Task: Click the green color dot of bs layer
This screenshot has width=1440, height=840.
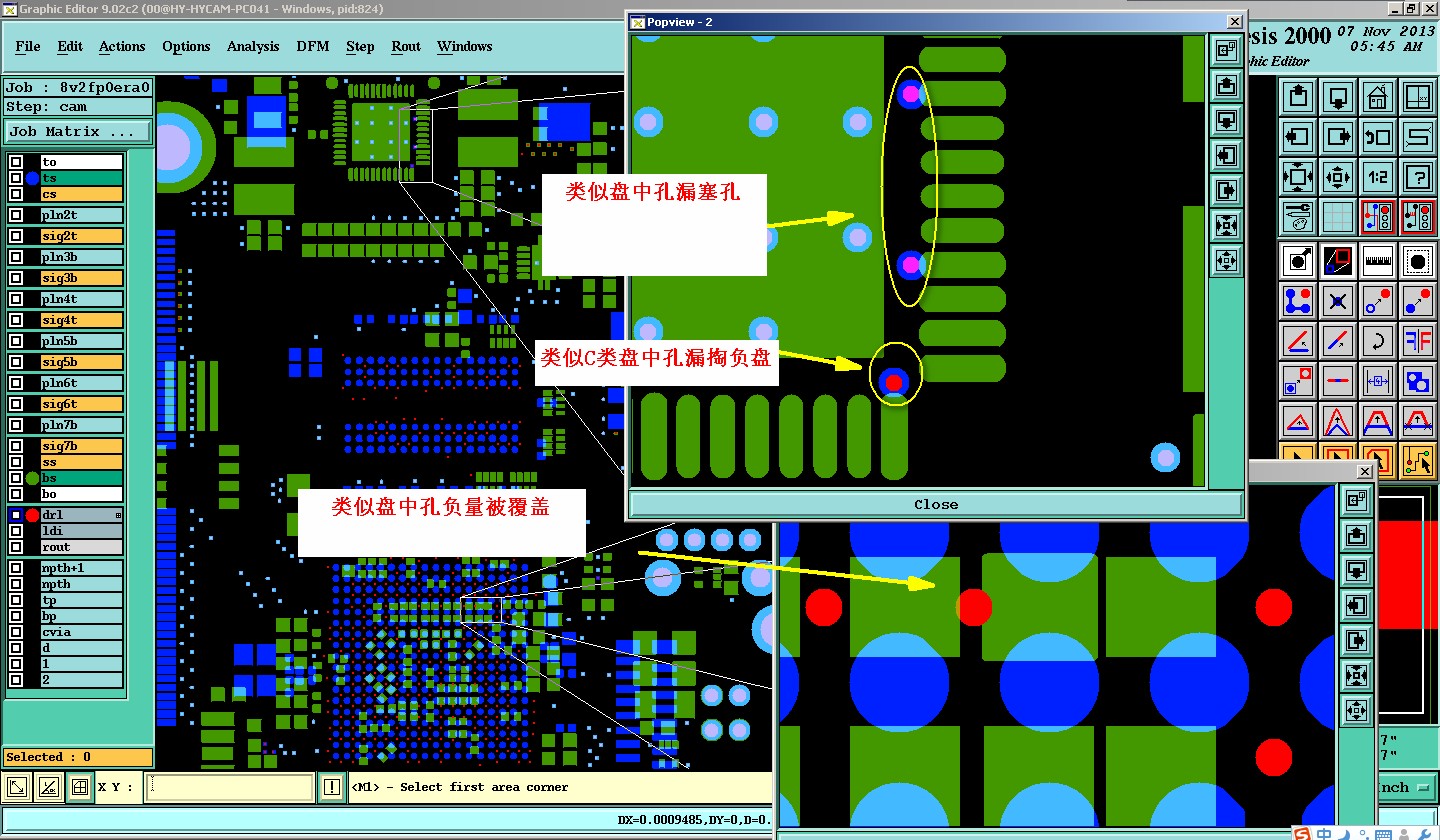Action: (32, 478)
